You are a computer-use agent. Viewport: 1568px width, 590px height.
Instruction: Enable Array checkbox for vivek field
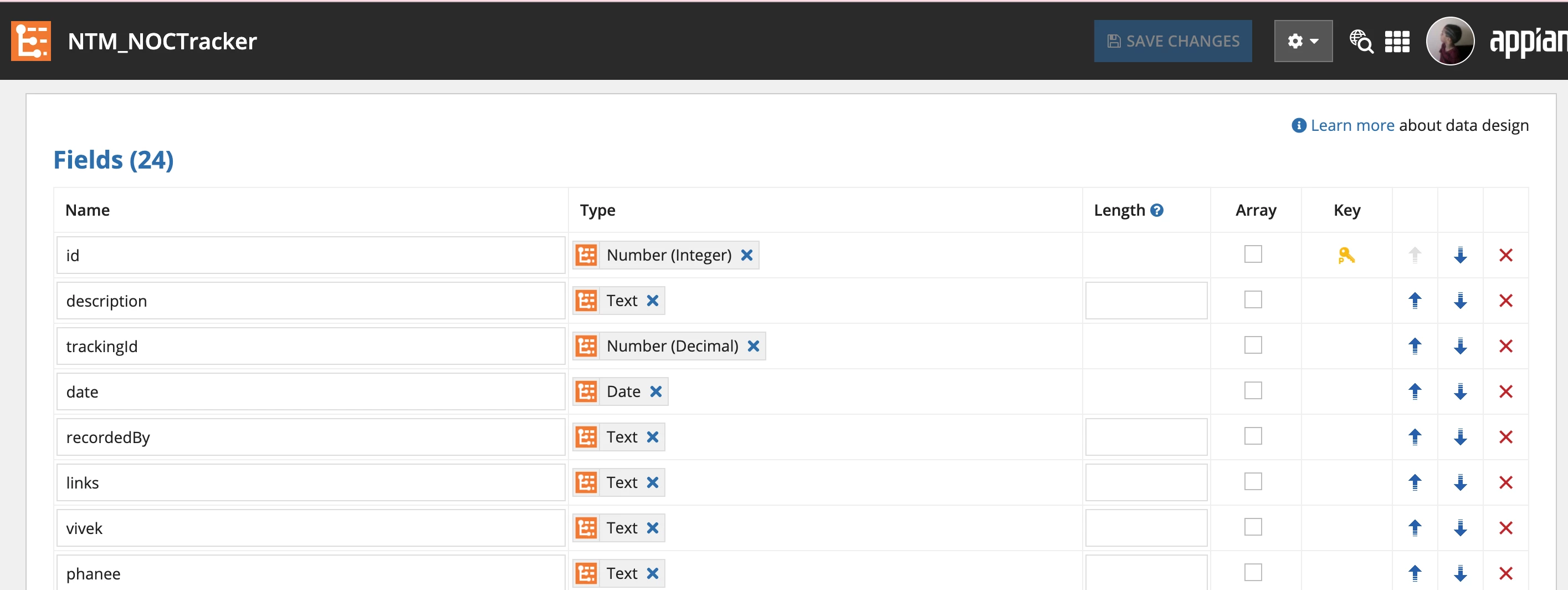[1253, 527]
